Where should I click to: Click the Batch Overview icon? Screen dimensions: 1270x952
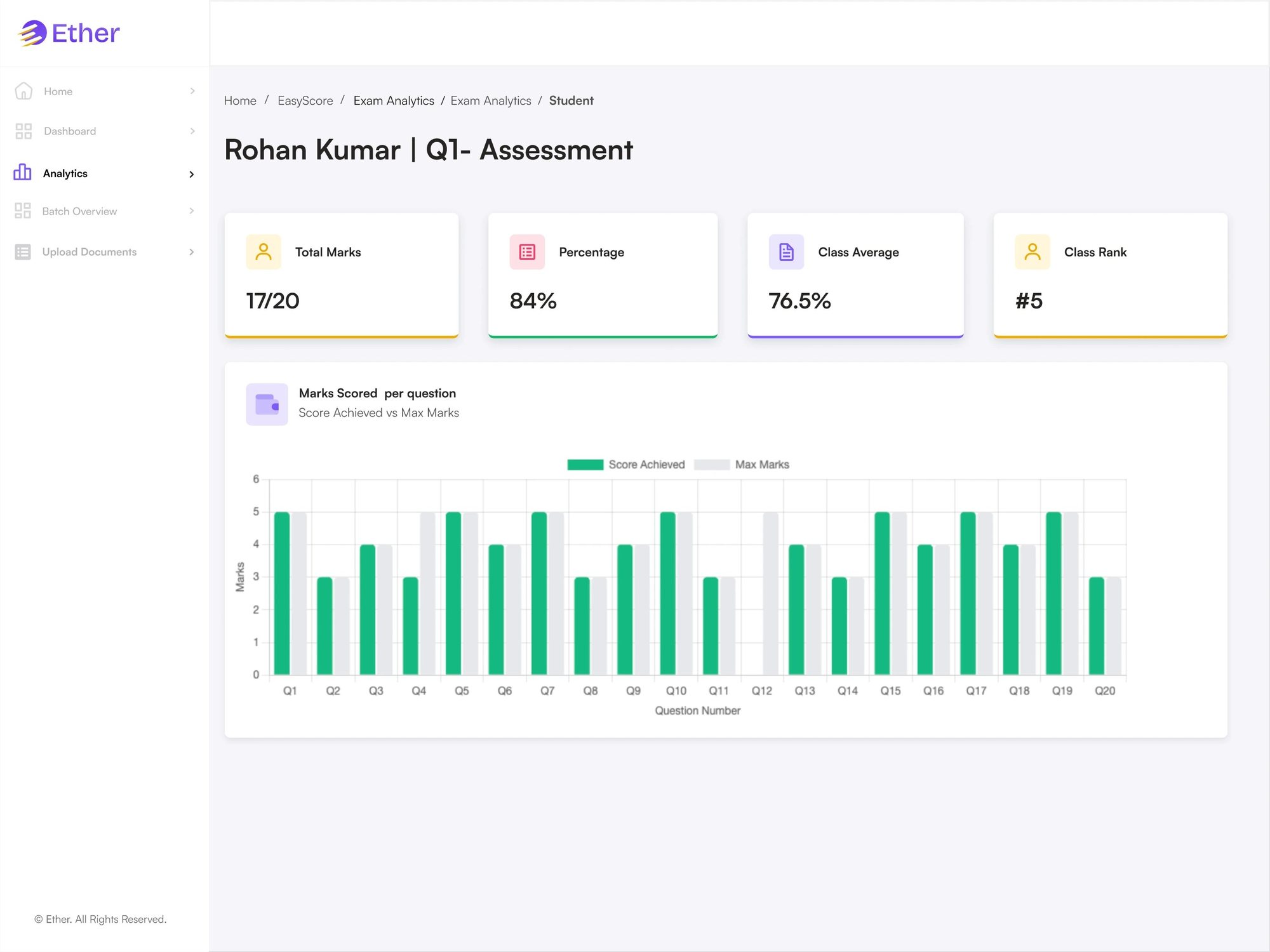(x=23, y=211)
